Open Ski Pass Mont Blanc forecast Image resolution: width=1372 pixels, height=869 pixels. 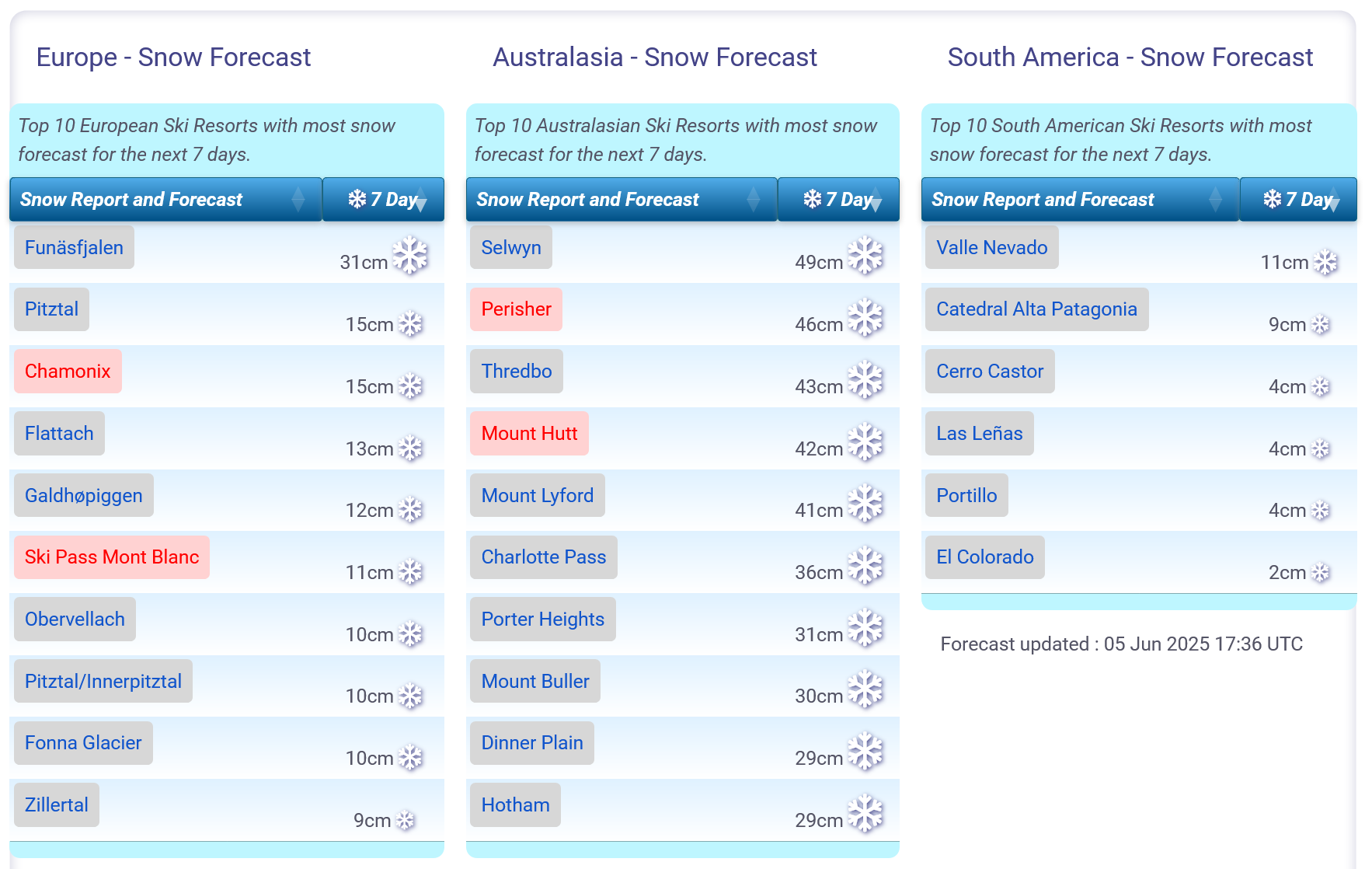pos(112,557)
